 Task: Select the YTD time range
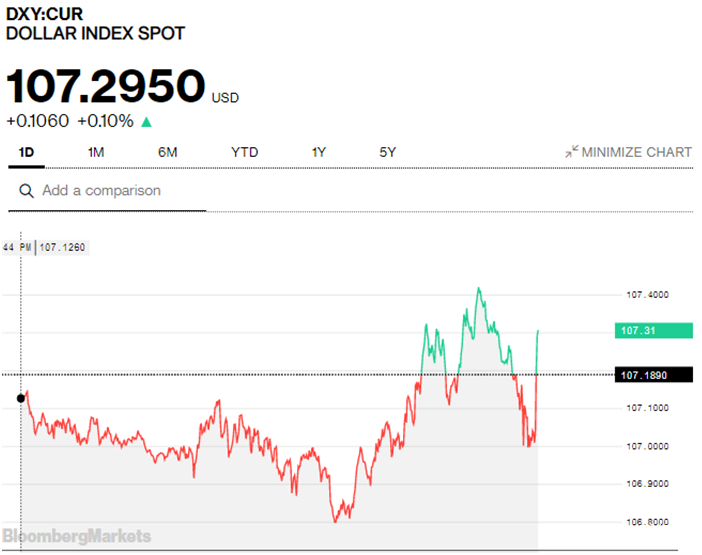pyautogui.click(x=244, y=152)
